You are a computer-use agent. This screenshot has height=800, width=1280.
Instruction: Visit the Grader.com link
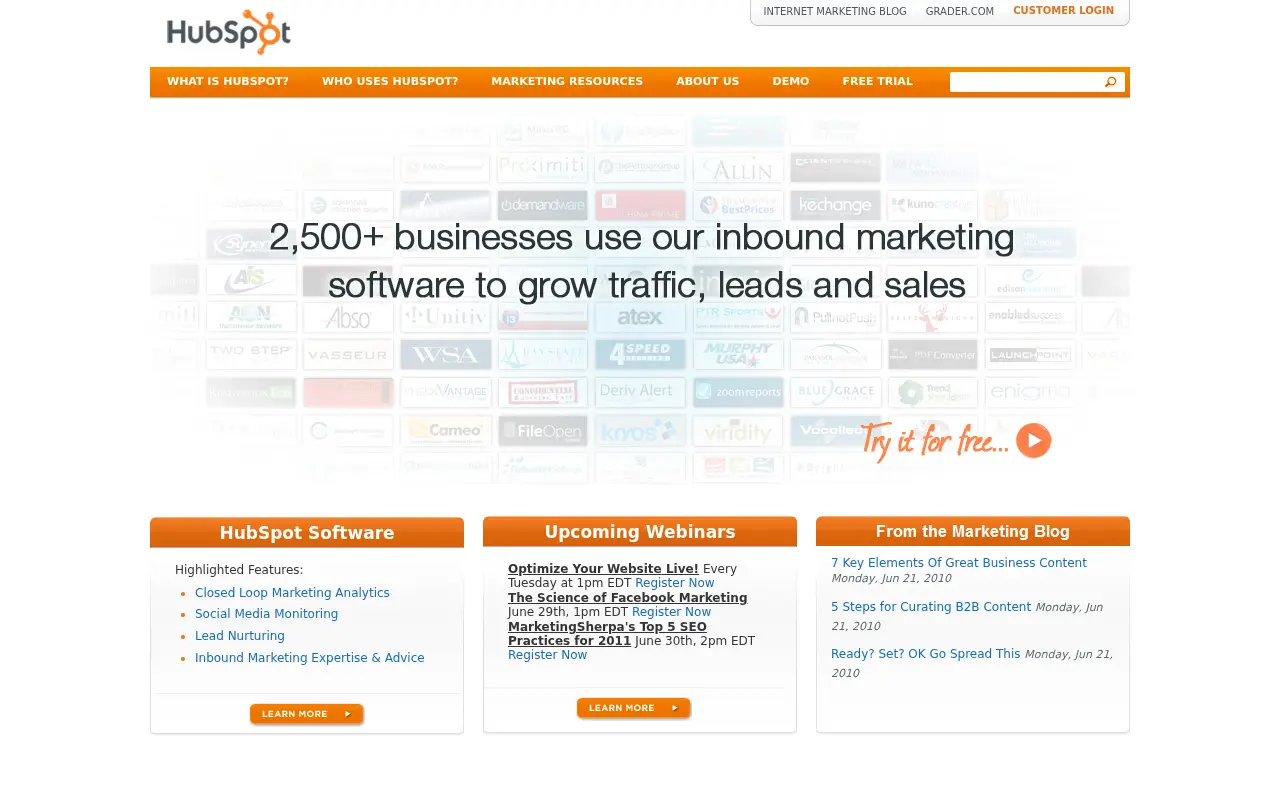click(x=960, y=12)
